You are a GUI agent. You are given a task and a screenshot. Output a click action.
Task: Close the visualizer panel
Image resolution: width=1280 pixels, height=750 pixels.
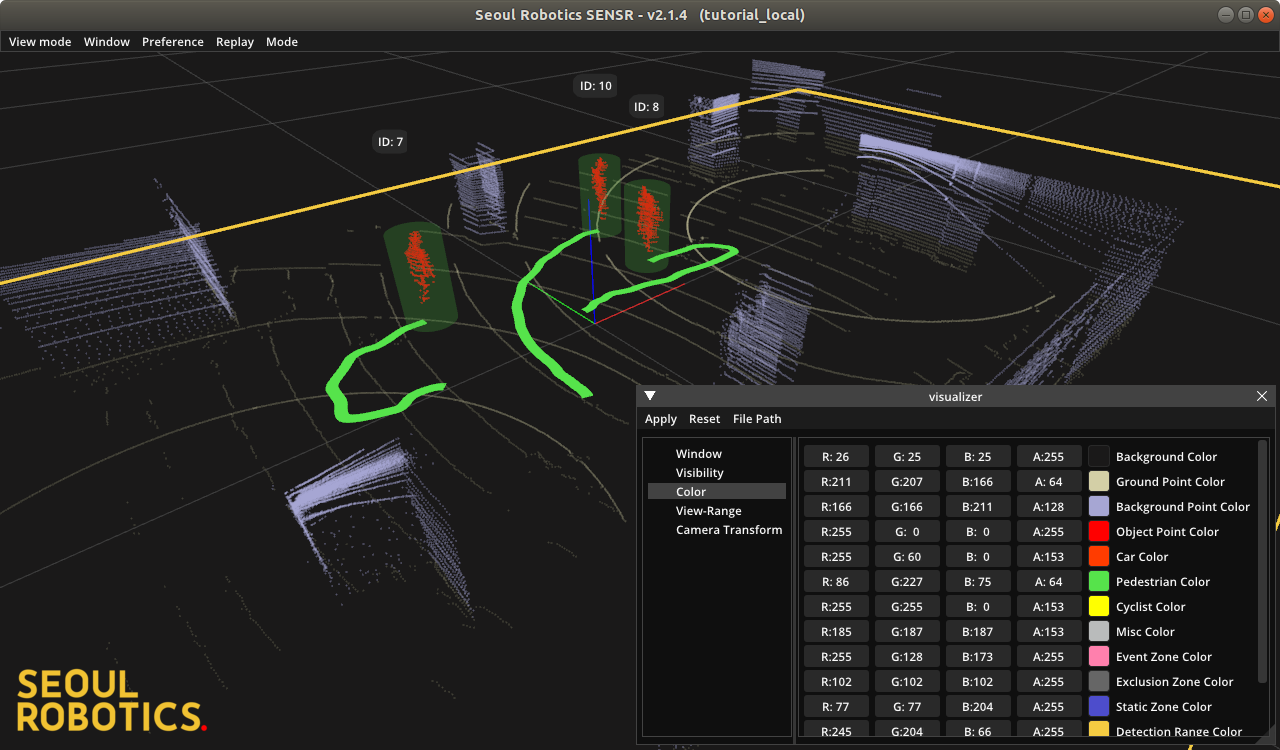tap(1261, 395)
